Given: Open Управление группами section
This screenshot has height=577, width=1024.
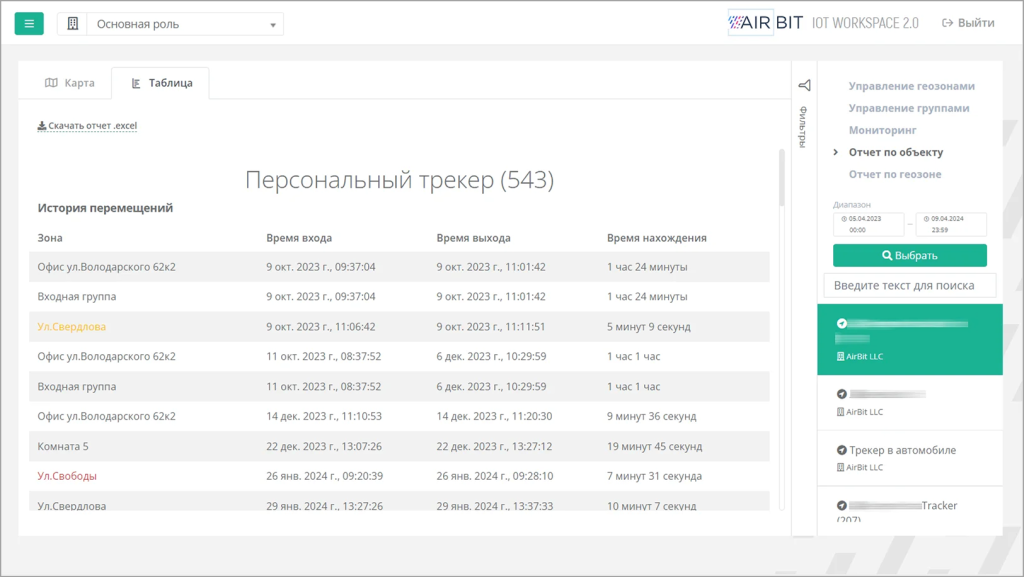Looking at the screenshot, I should coord(908,108).
